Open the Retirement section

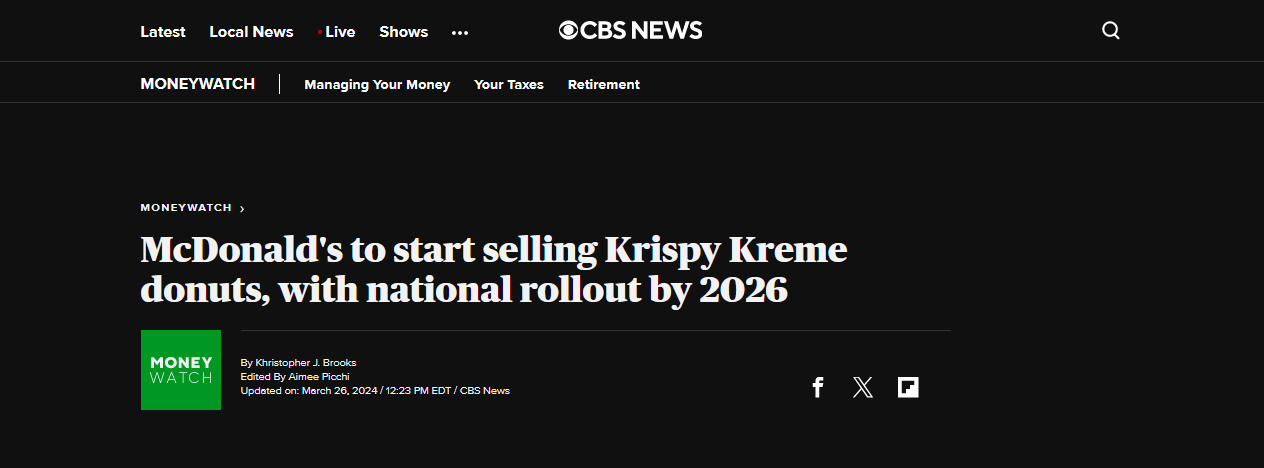click(x=604, y=85)
